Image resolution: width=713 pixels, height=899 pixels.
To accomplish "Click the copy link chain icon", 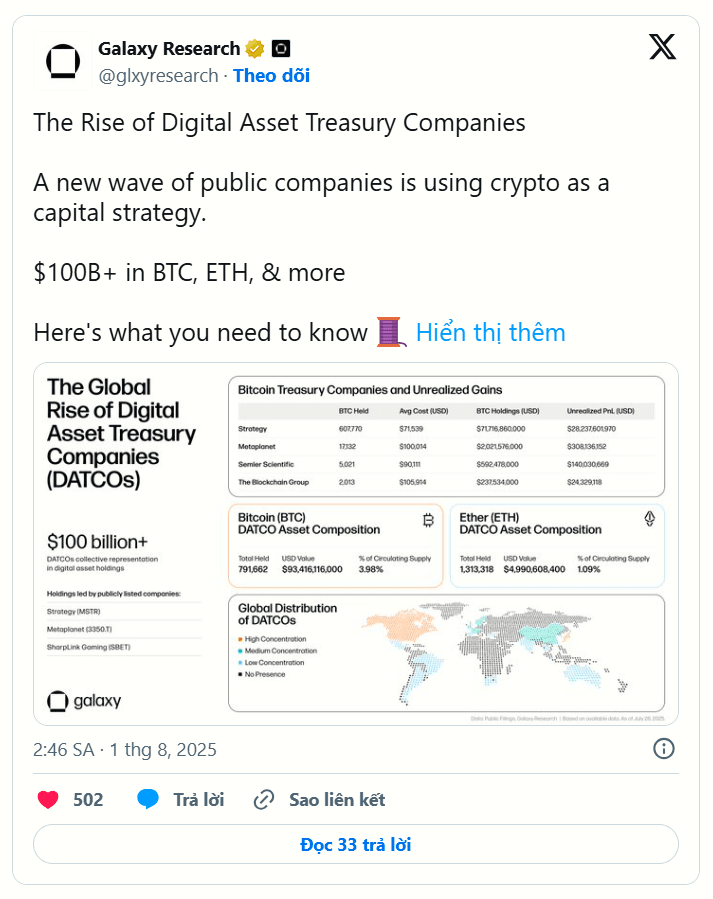I will [264, 799].
